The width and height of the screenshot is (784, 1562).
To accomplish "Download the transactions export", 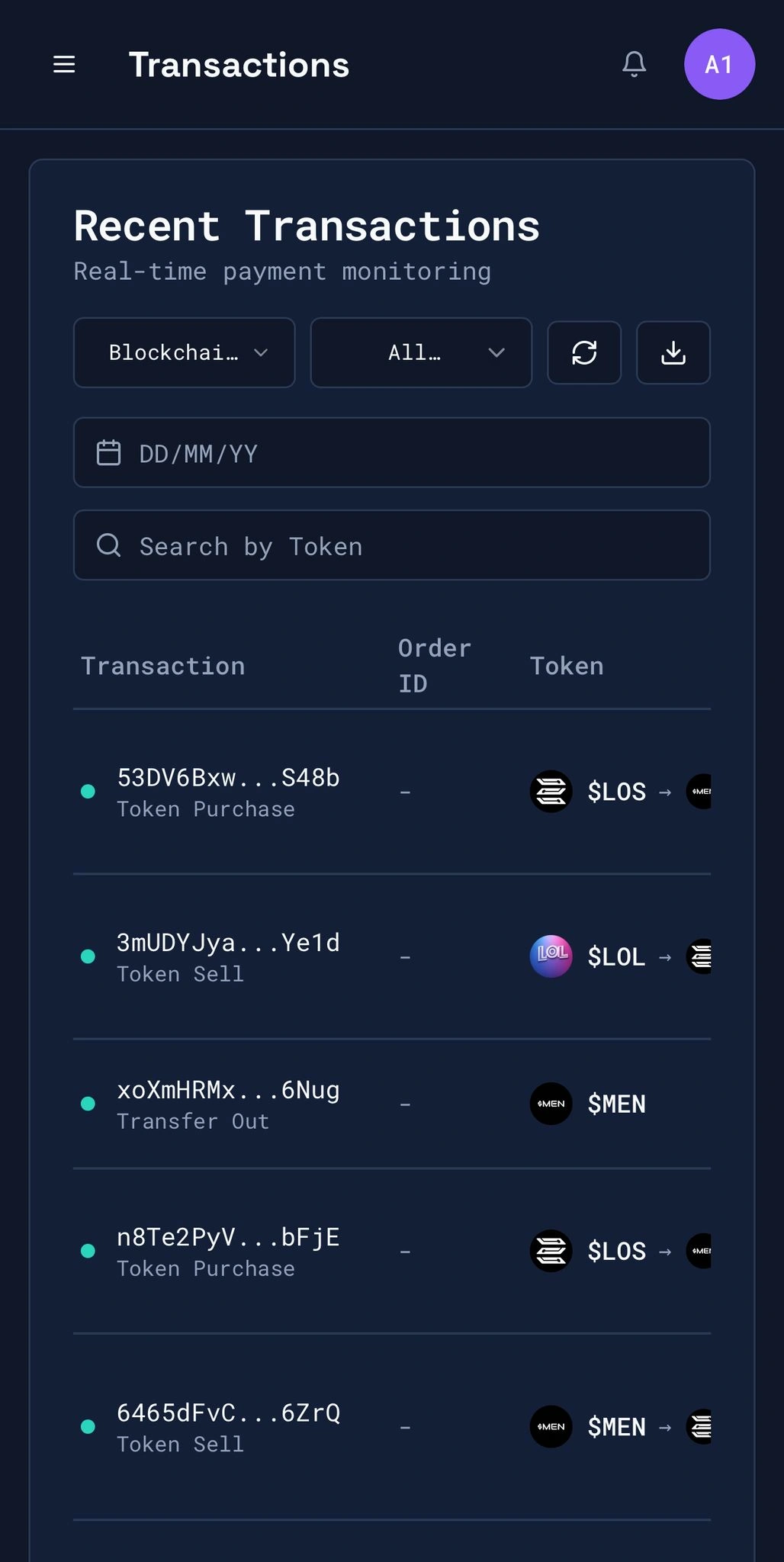I will coord(673,352).
